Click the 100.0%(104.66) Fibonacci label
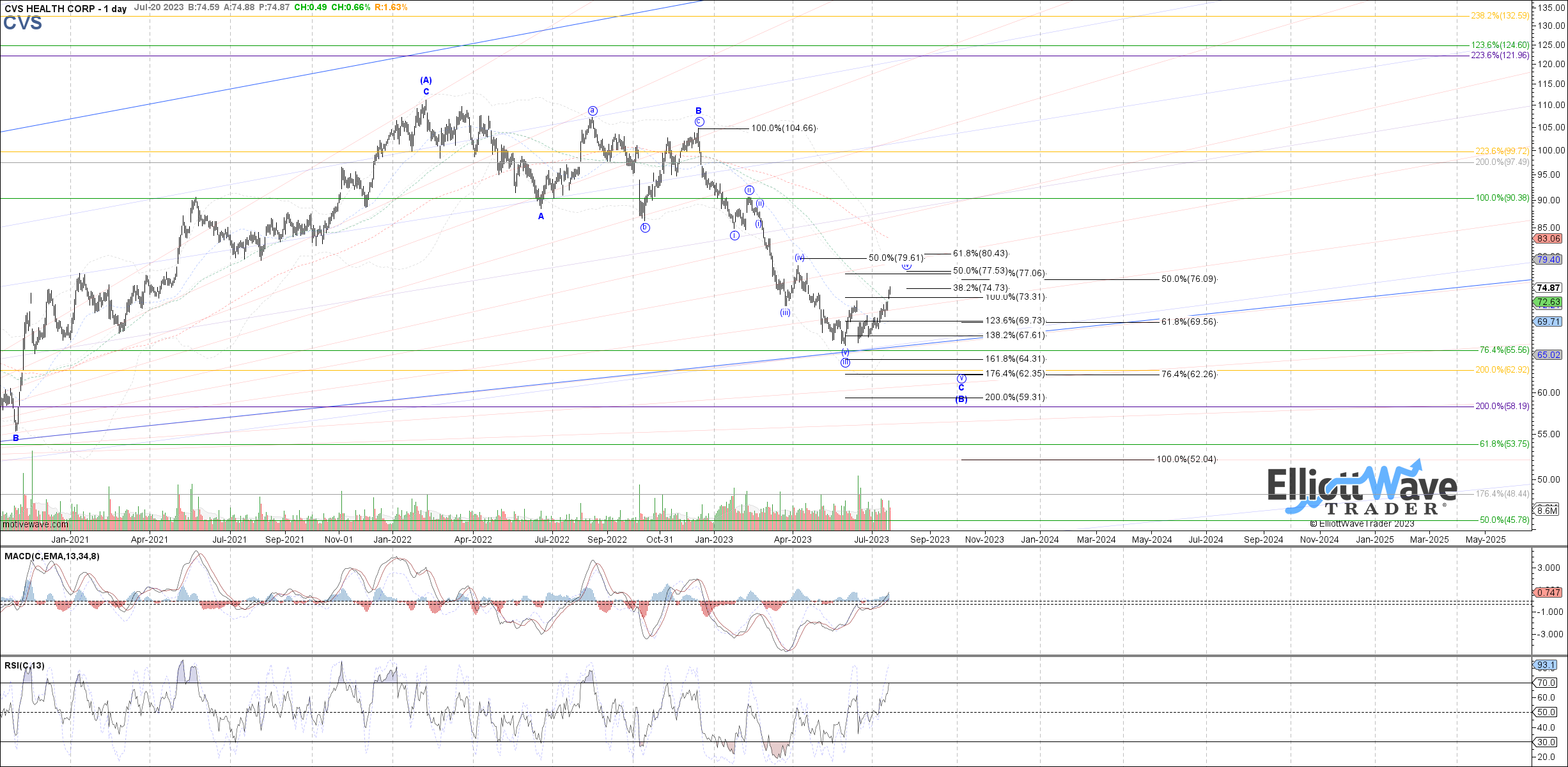Image resolution: width=1568 pixels, height=767 pixels. pyautogui.click(x=784, y=128)
